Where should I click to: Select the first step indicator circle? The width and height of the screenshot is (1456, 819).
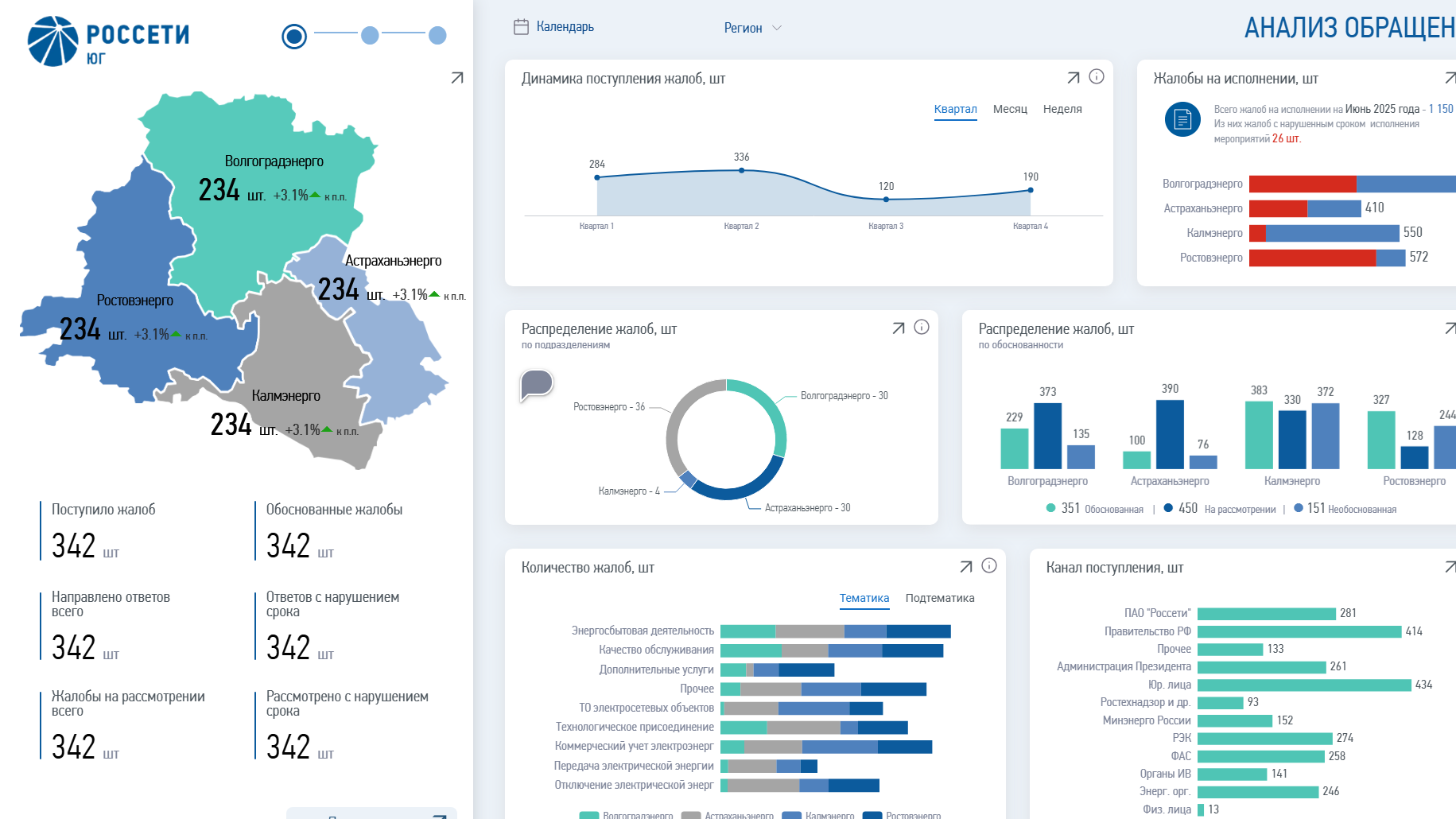[x=294, y=36]
